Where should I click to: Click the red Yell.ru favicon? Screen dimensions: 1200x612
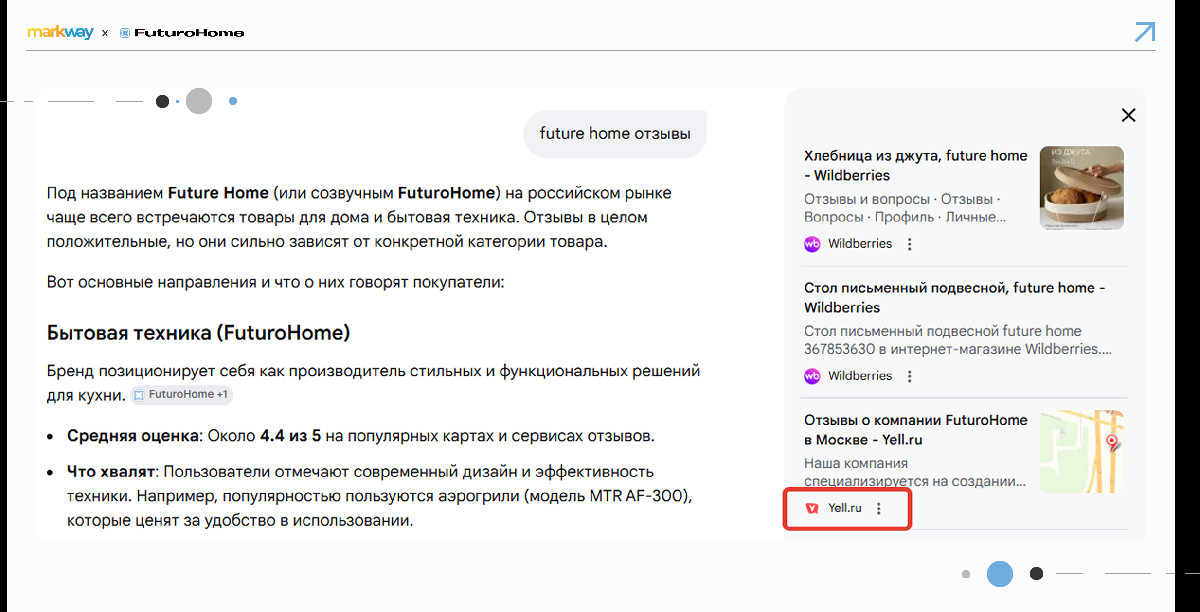click(x=812, y=508)
